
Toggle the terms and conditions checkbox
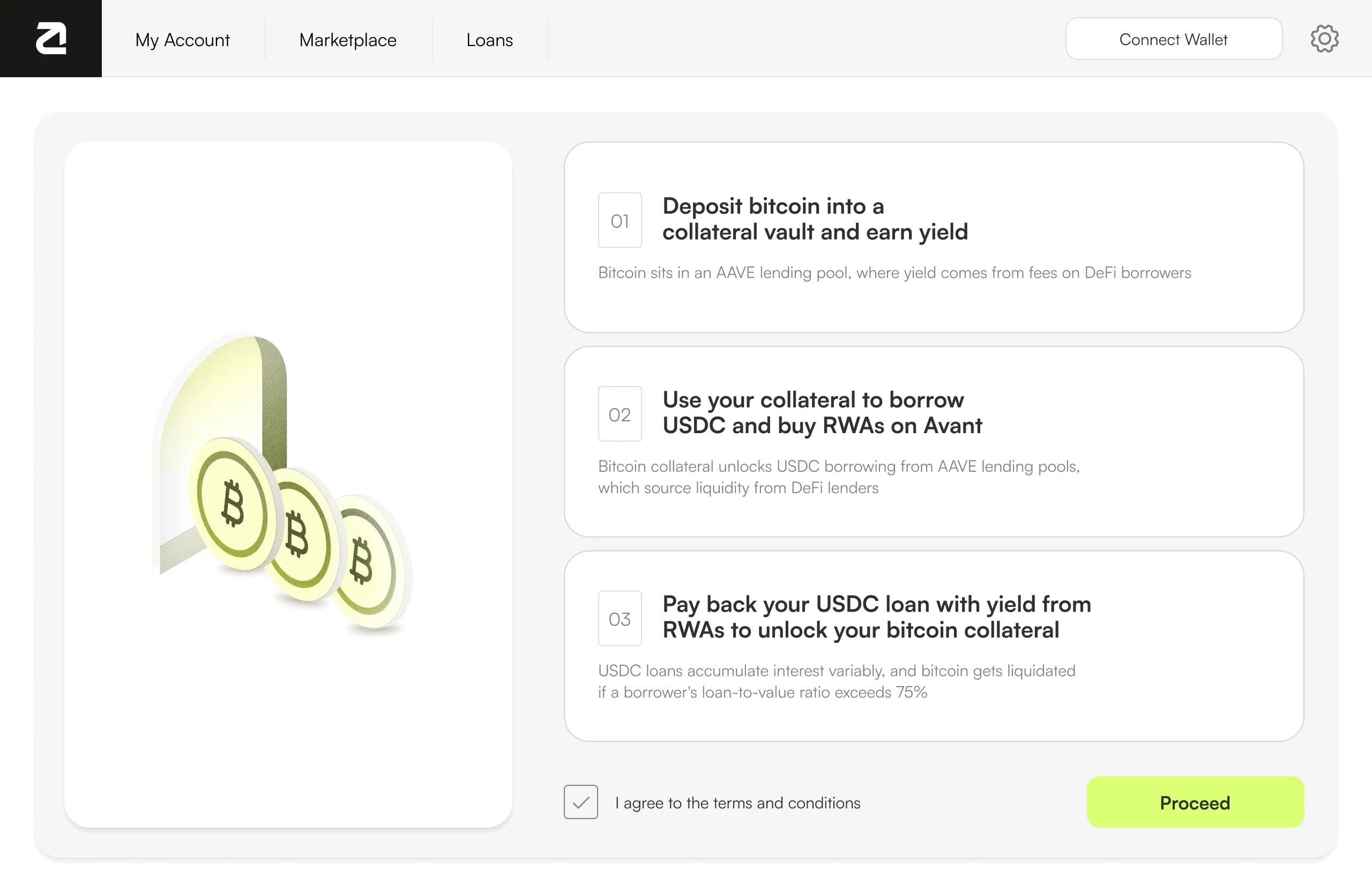[x=580, y=802]
